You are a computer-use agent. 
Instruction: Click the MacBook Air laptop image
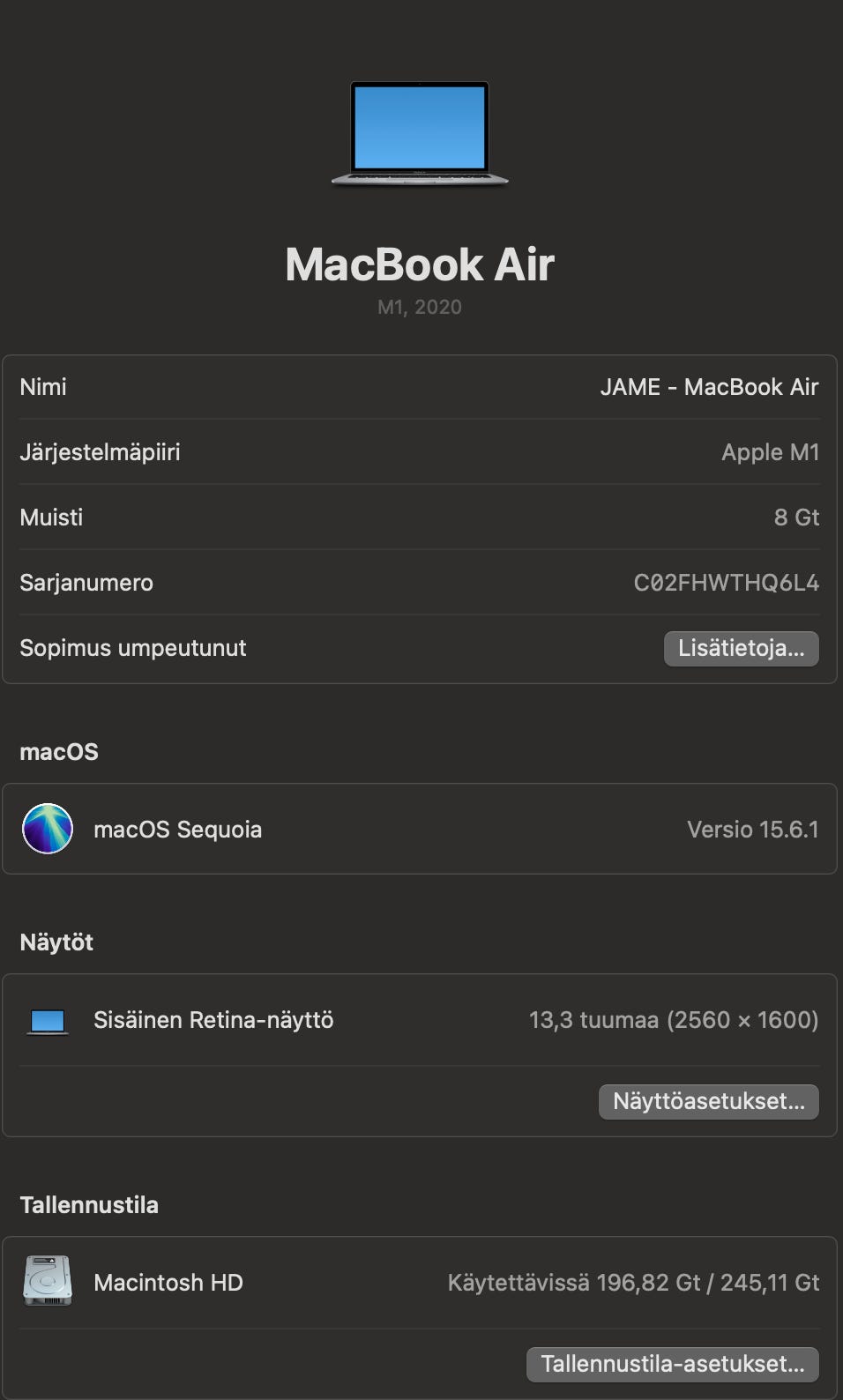[420, 133]
